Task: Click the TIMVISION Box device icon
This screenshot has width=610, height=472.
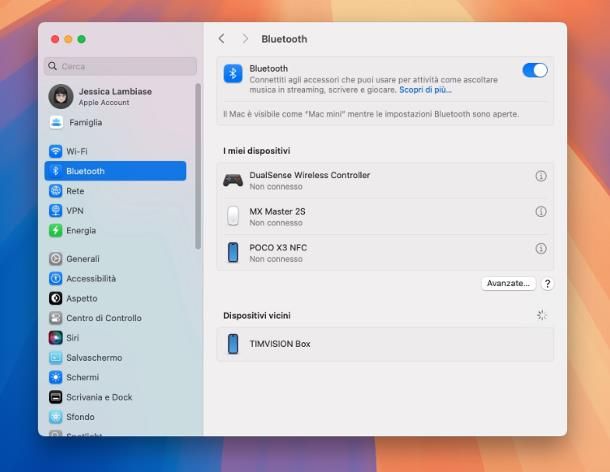Action: coord(233,344)
